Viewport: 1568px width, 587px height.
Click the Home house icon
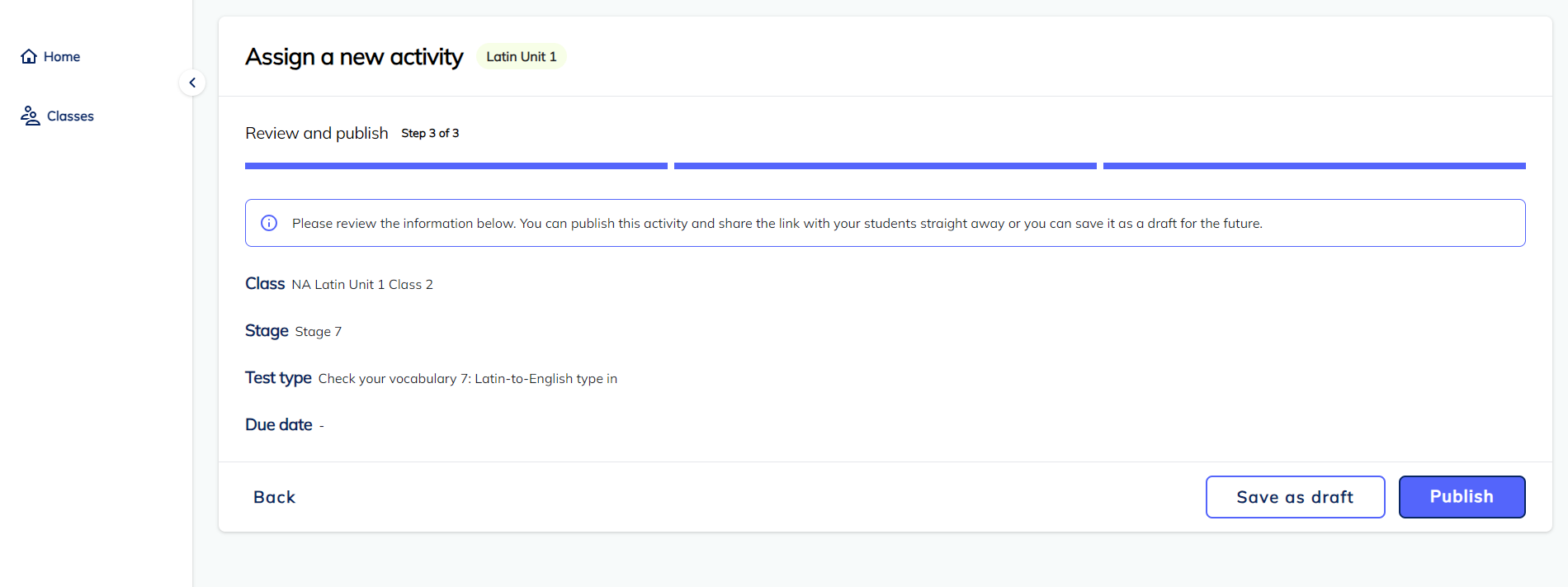pyautogui.click(x=29, y=56)
